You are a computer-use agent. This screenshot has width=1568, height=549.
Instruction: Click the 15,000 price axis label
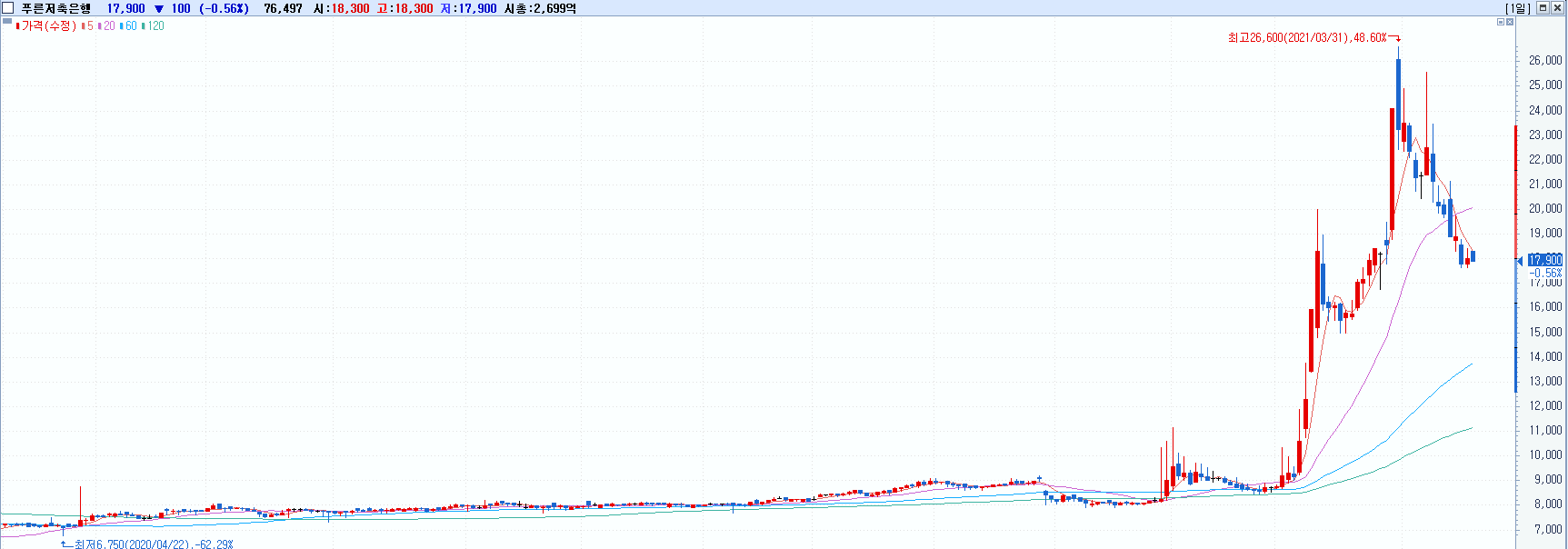click(1545, 332)
